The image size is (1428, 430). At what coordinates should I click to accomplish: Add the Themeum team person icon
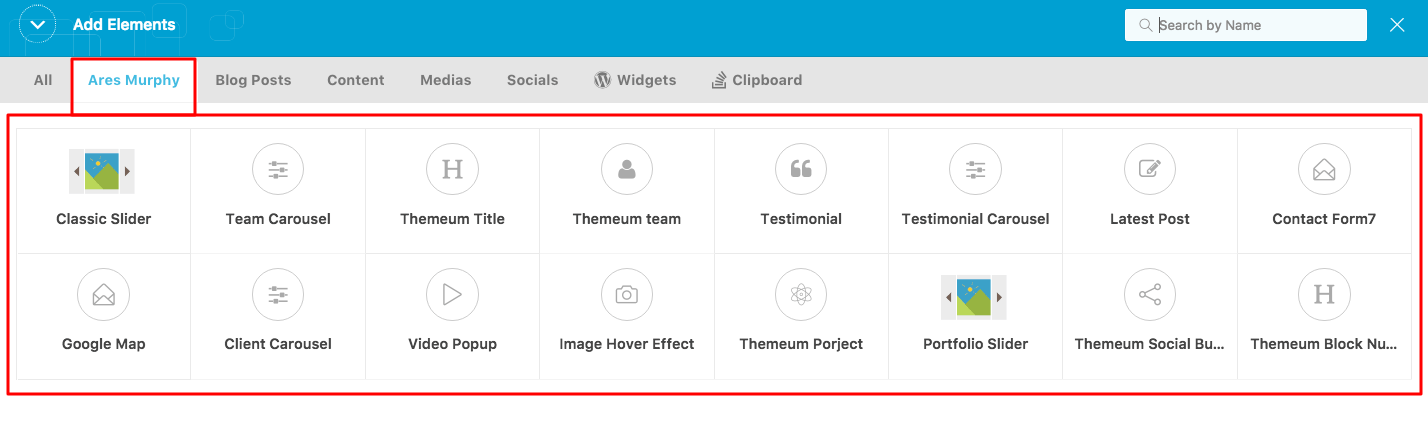627,170
